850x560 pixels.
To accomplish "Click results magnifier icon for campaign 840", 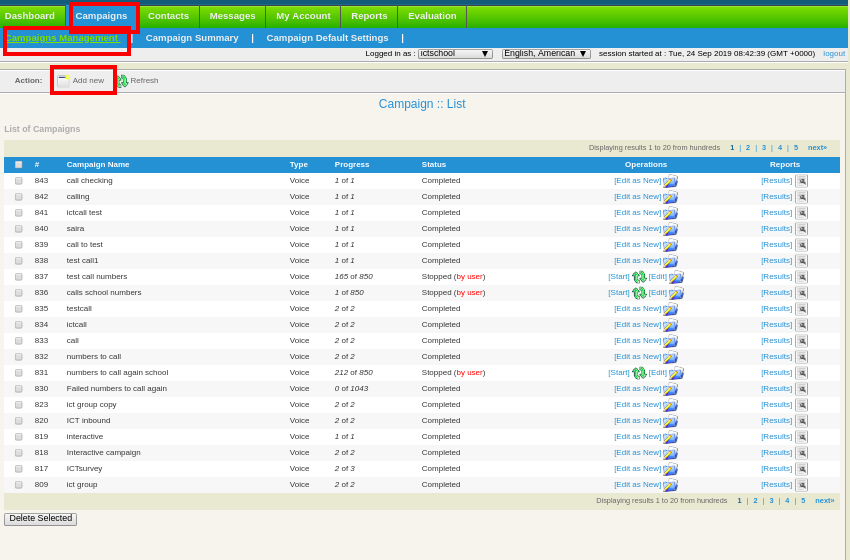I will [801, 229].
